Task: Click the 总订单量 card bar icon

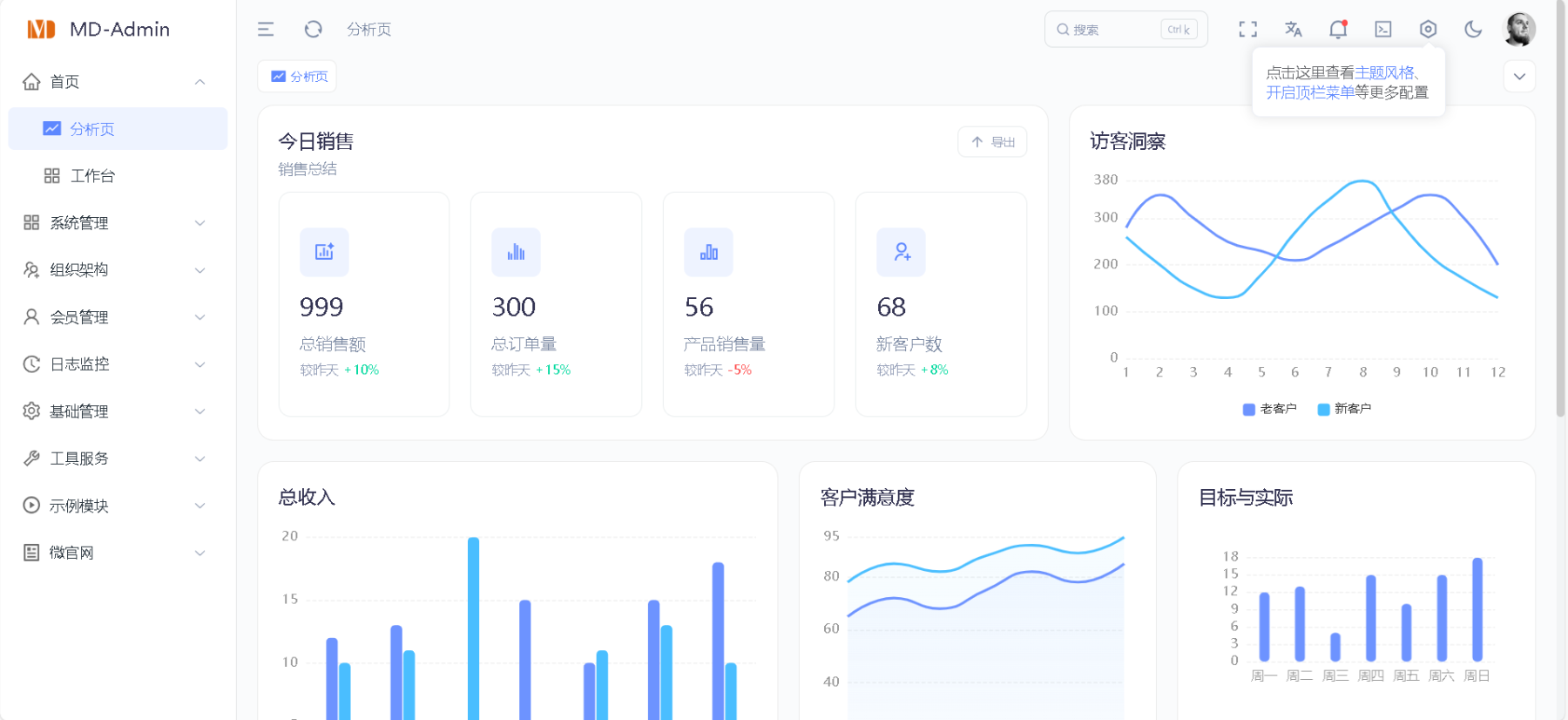Action: point(516,252)
